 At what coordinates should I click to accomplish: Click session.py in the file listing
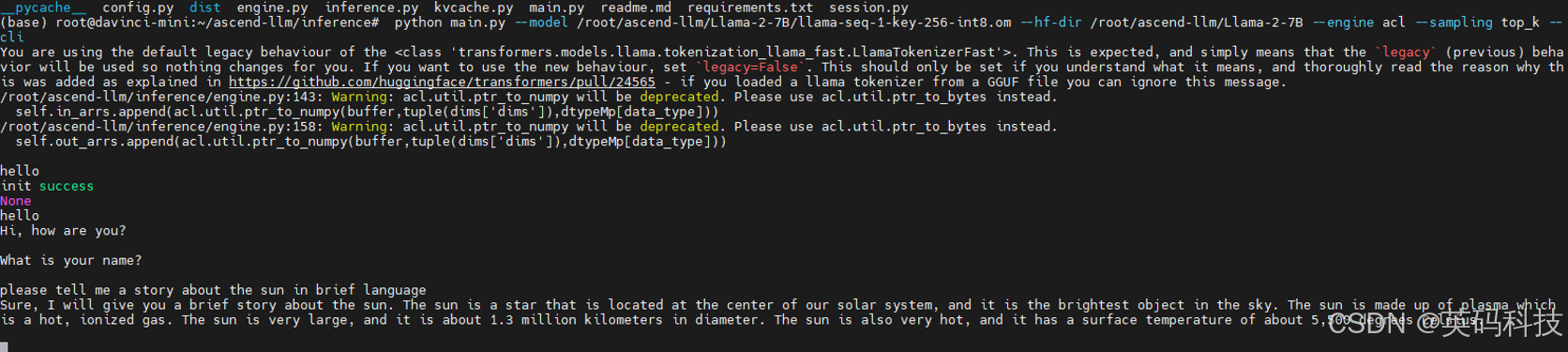(868, 8)
